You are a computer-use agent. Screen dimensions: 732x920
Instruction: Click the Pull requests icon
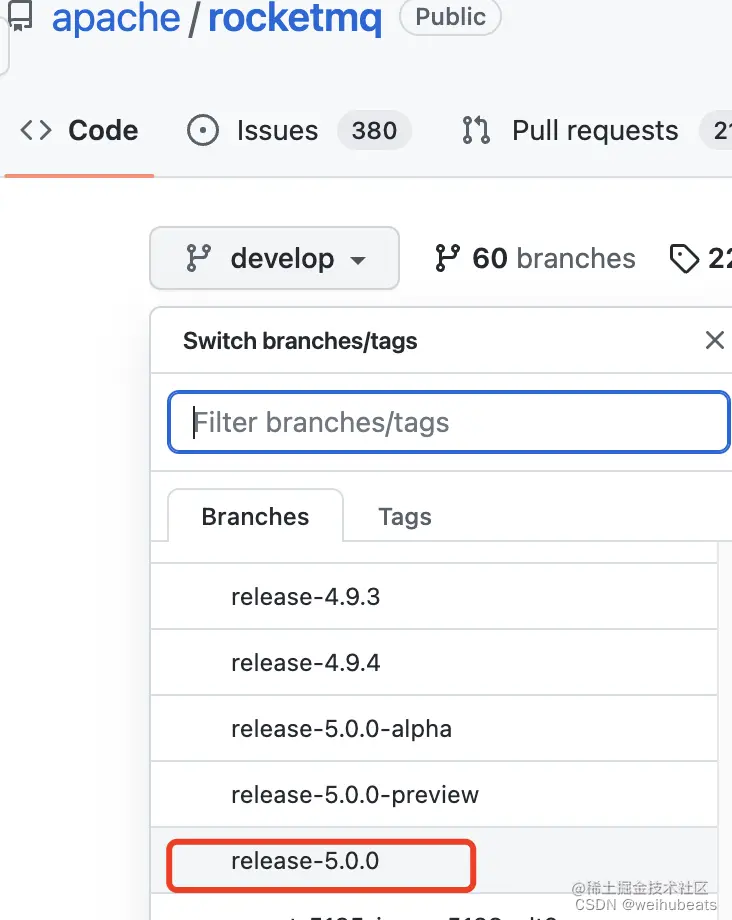476,130
